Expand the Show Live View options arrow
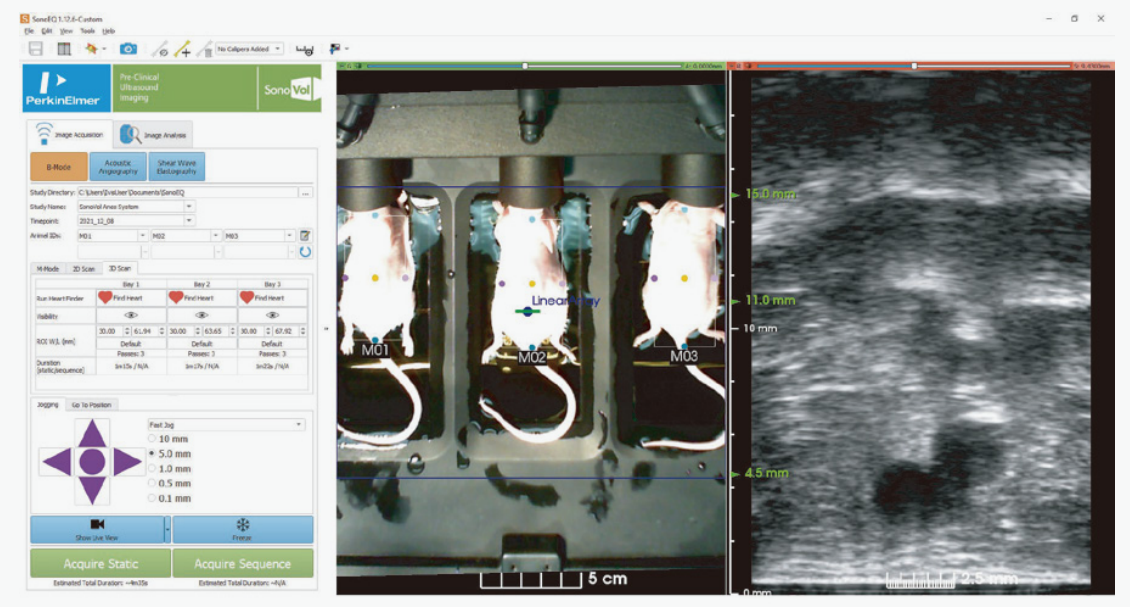The width and height of the screenshot is (1130, 607). click(x=167, y=530)
